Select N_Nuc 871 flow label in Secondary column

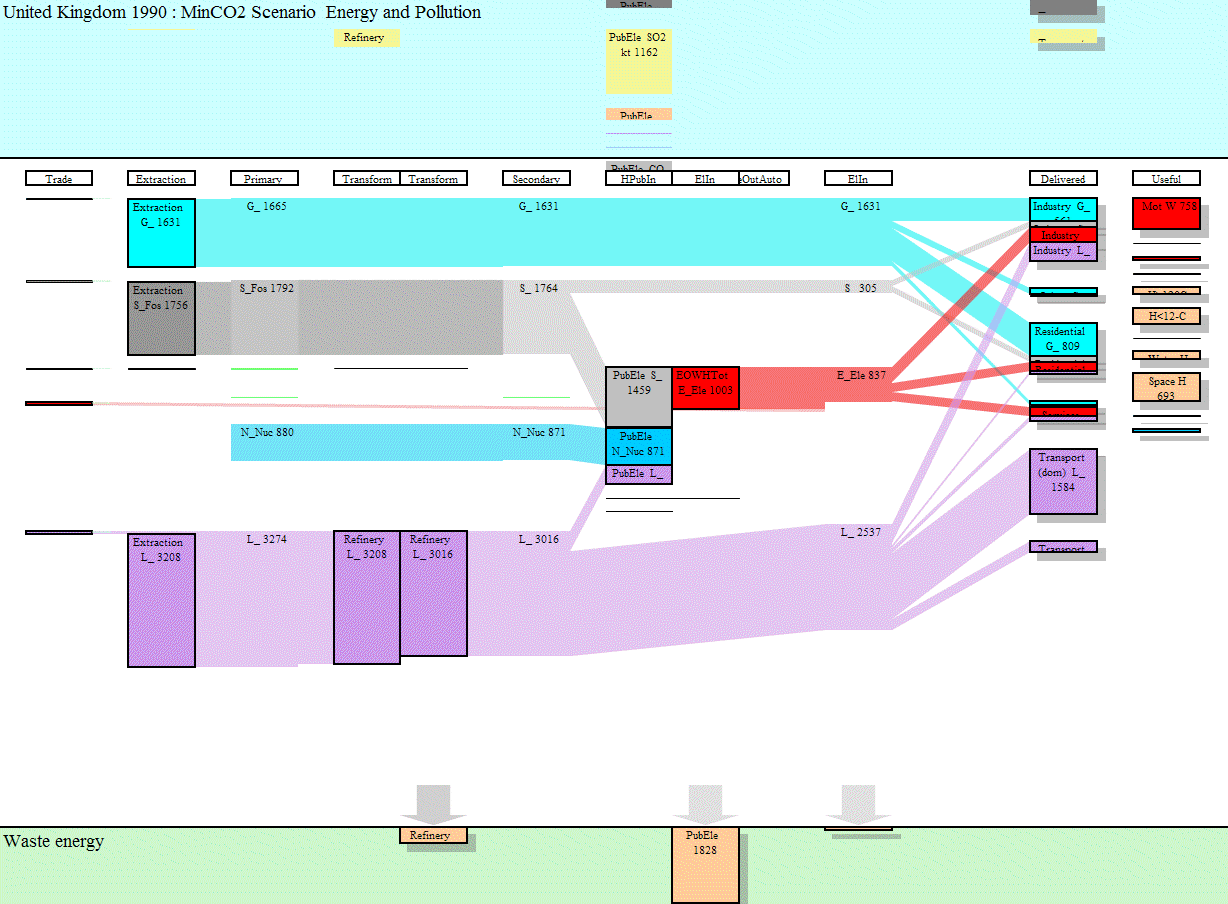tap(539, 432)
